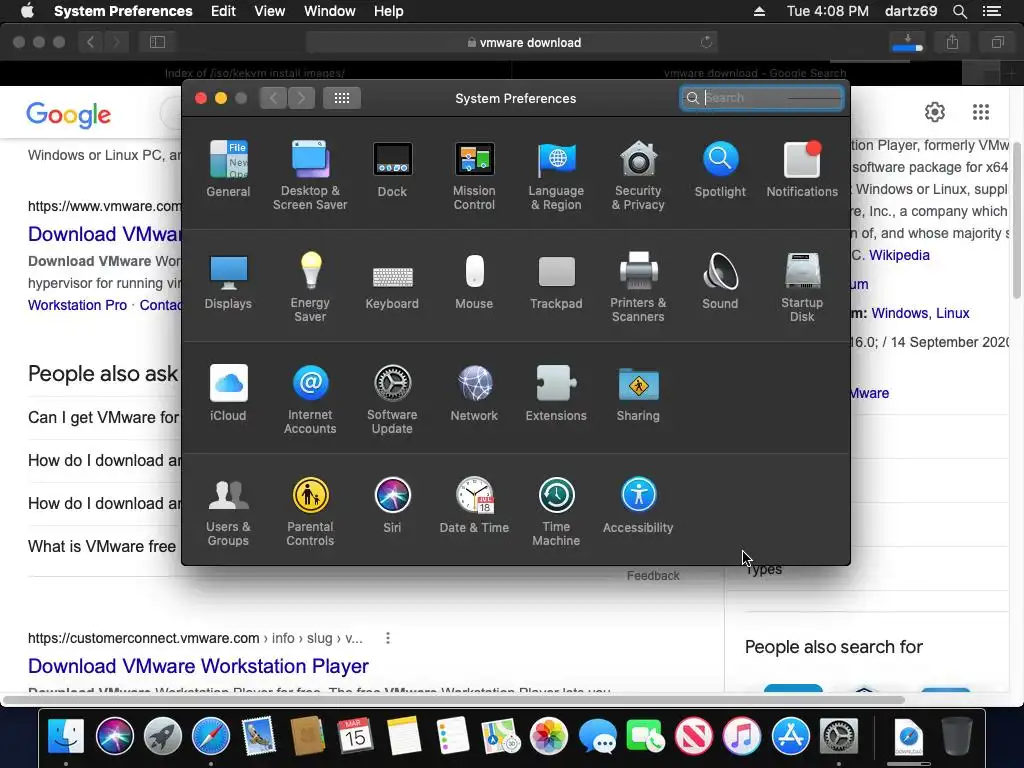Open the Extensions preferences pane
This screenshot has width=1024, height=768.
556,393
